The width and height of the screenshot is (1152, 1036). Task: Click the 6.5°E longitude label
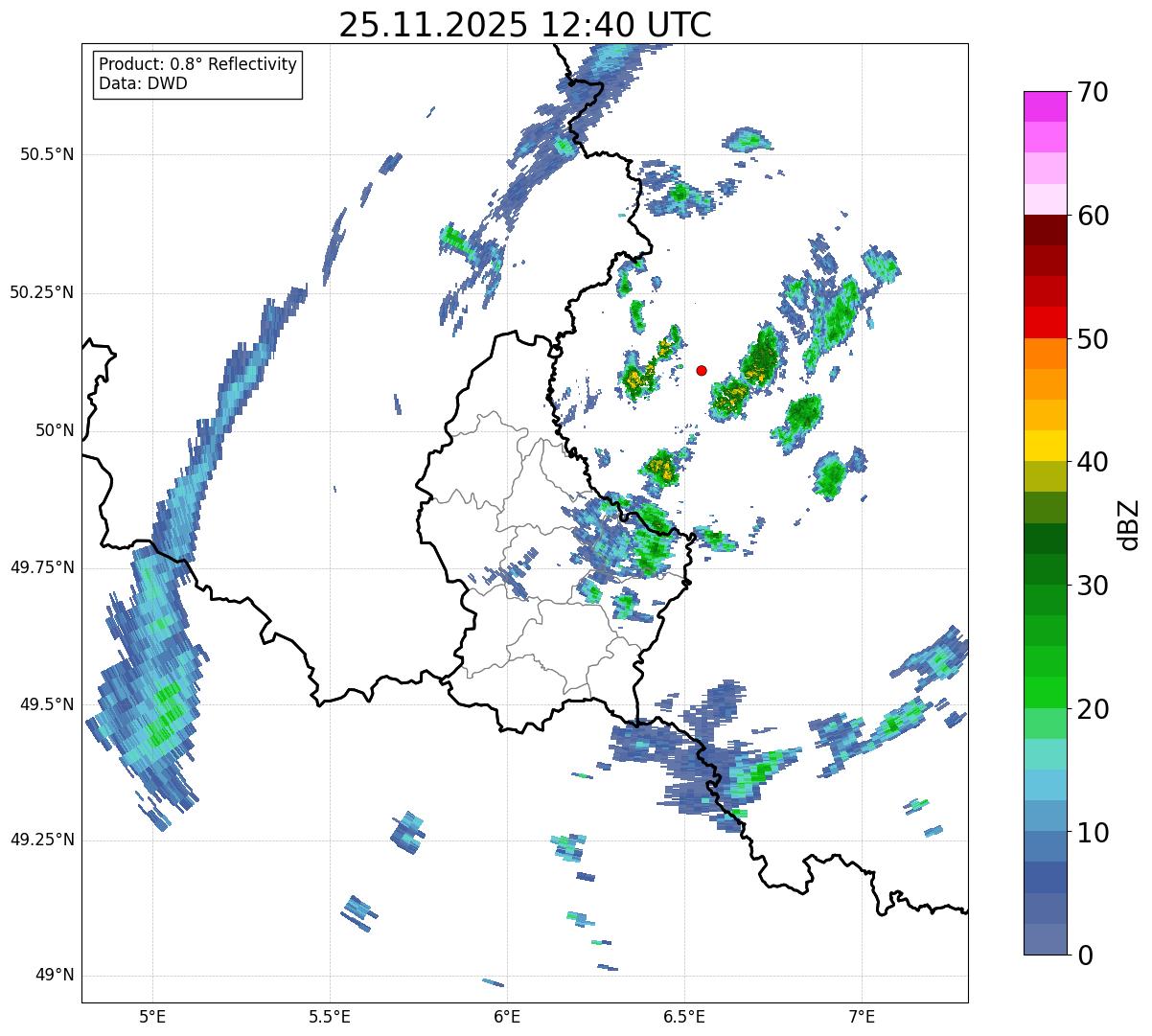pyautogui.click(x=684, y=1016)
